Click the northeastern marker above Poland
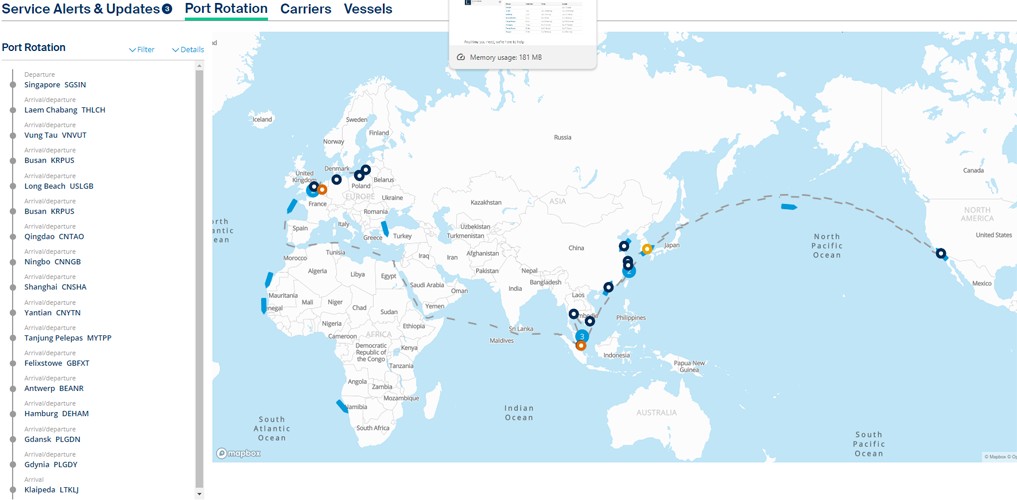 366,170
